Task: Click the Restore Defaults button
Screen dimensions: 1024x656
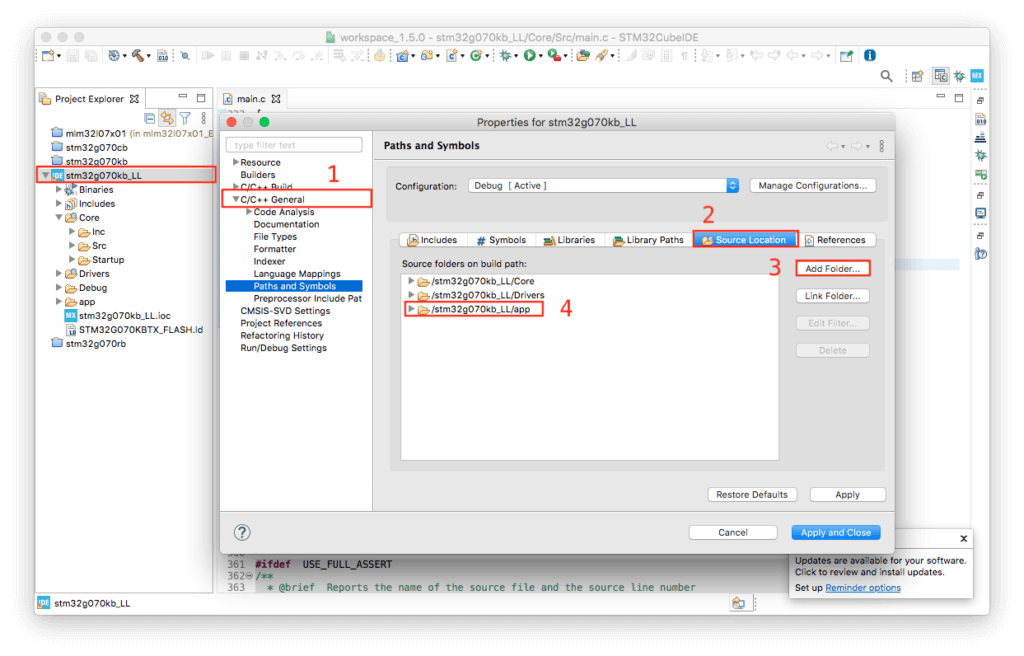Action: (x=752, y=495)
